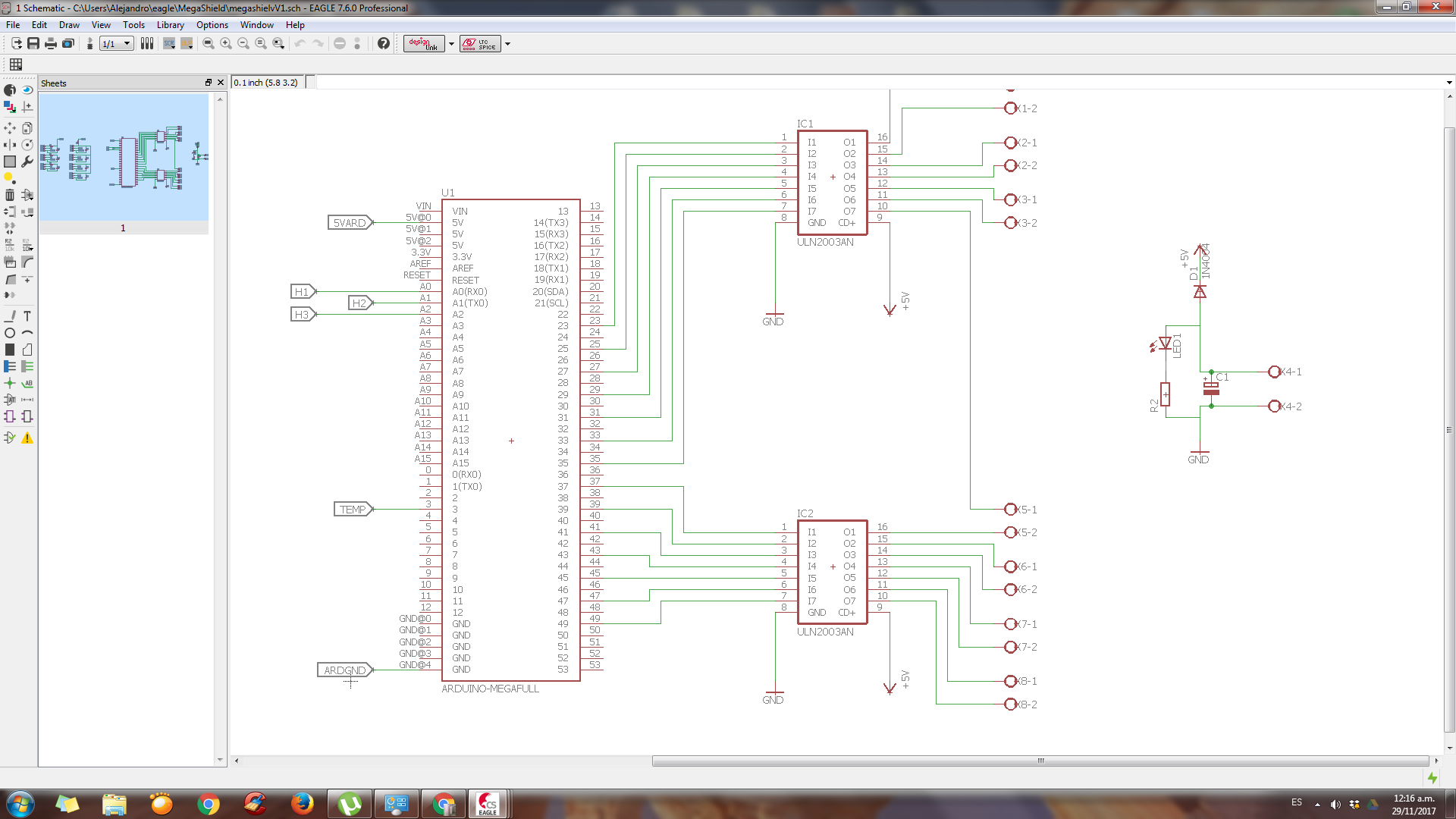Select the Rotate tool
Screen dimensions: 1456x819
[x=28, y=143]
